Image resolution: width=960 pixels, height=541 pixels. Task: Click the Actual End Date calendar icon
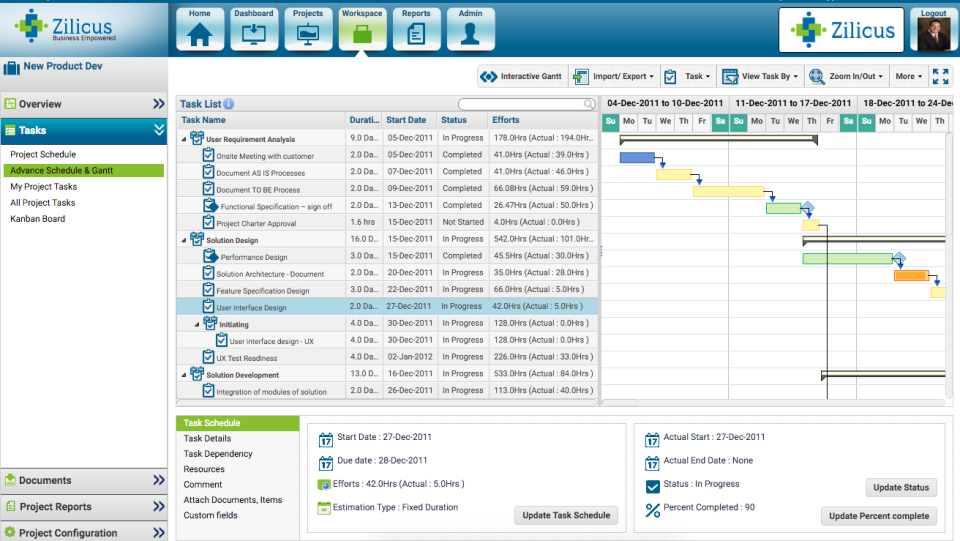[652, 463]
